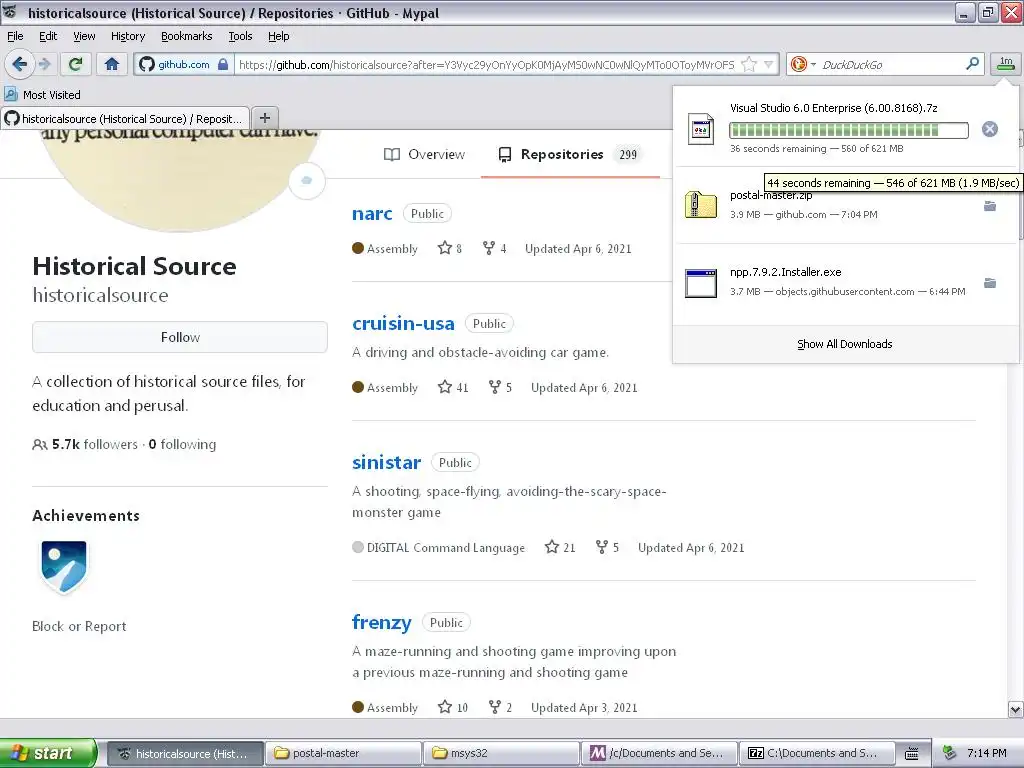View stargazers of narc repository
This screenshot has height=768, width=1024.
pos(449,248)
